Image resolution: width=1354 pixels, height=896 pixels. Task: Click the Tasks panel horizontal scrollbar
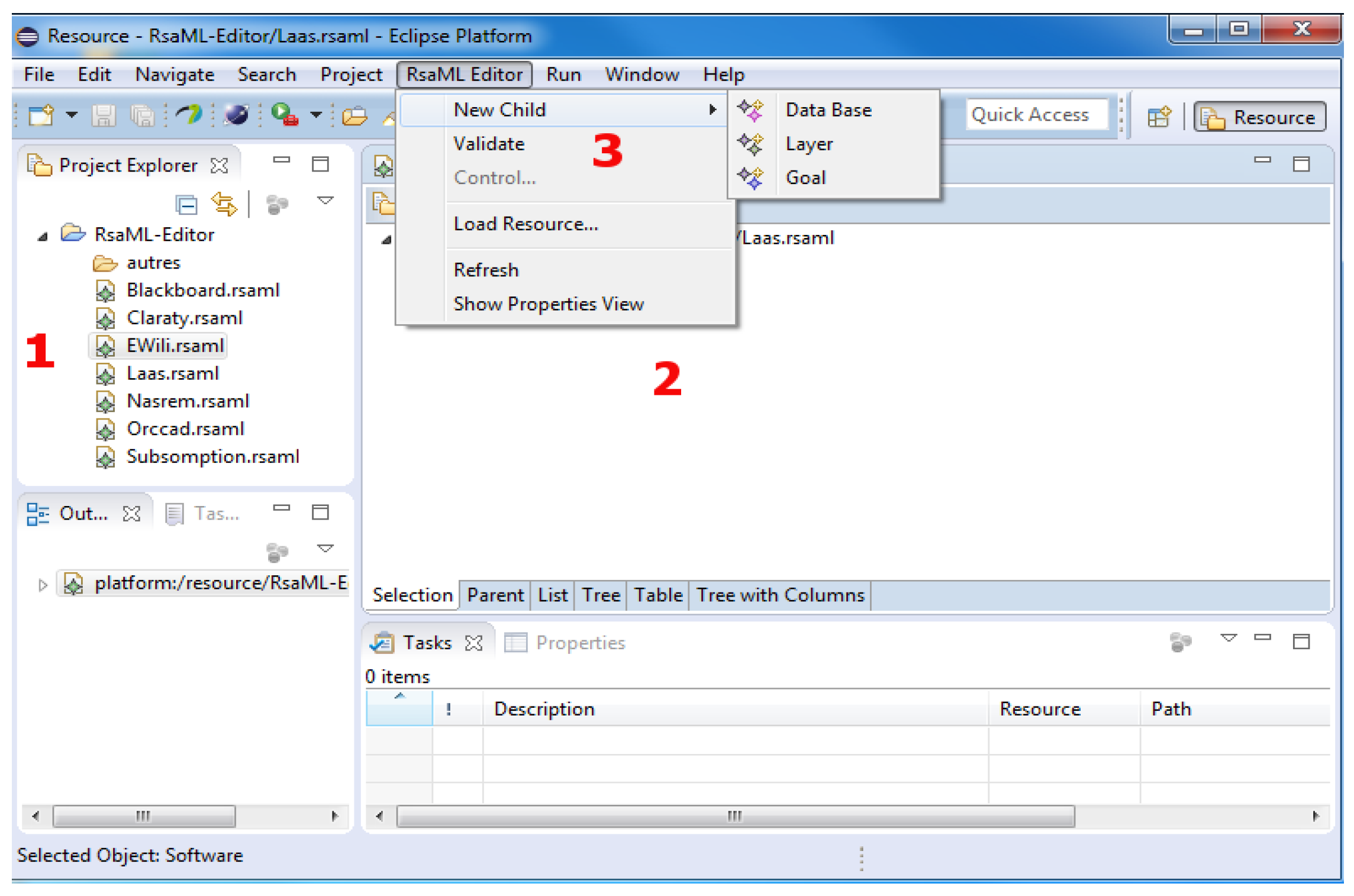pos(734,816)
